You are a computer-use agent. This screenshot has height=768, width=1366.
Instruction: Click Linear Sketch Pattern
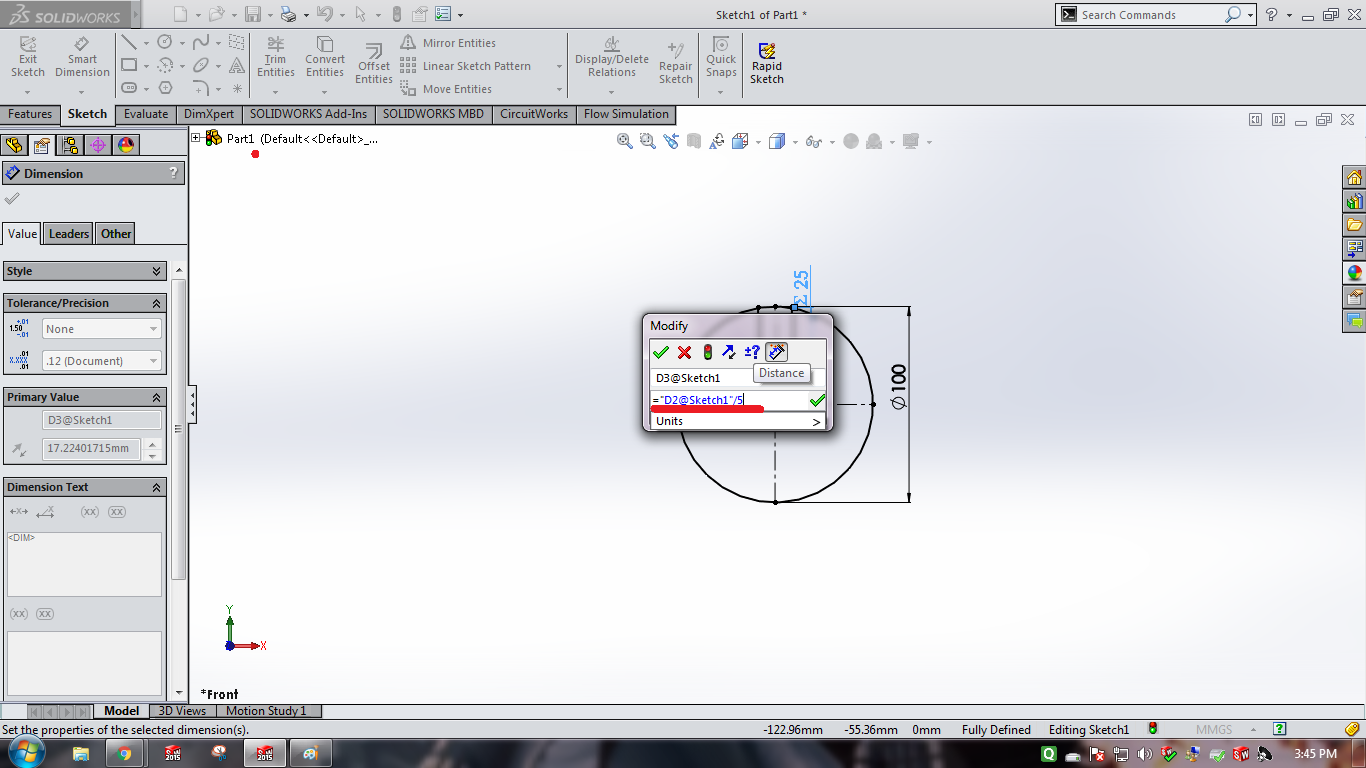pyautogui.click(x=466, y=66)
